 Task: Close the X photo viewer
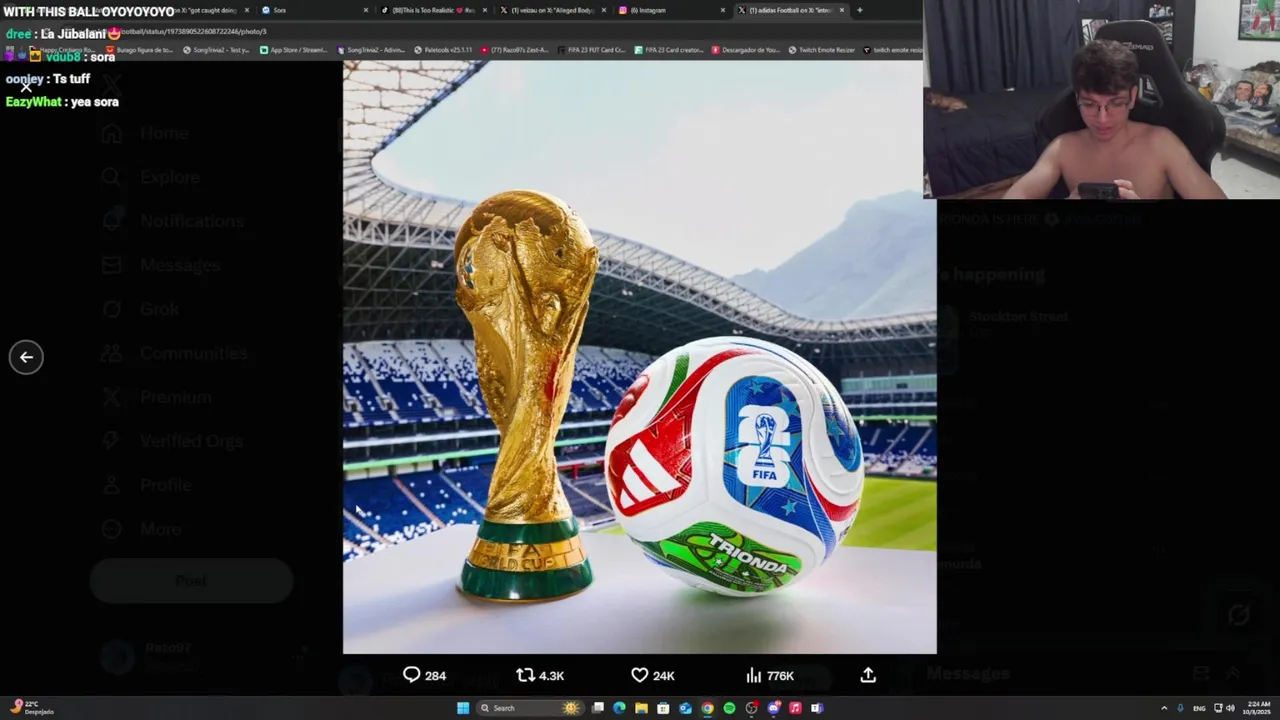coord(26,87)
